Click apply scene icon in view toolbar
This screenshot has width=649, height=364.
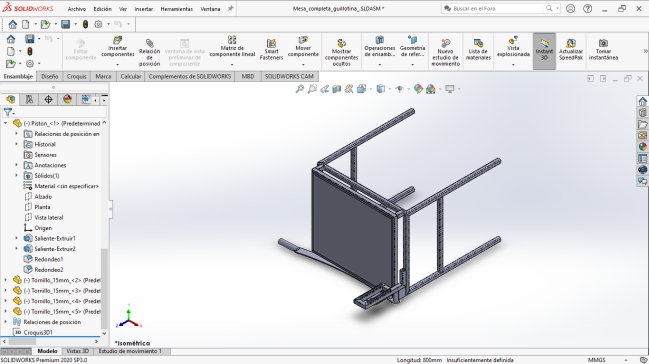coord(430,89)
